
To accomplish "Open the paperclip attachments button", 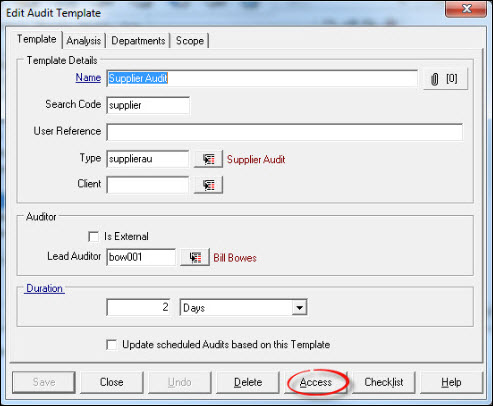I will coord(445,79).
